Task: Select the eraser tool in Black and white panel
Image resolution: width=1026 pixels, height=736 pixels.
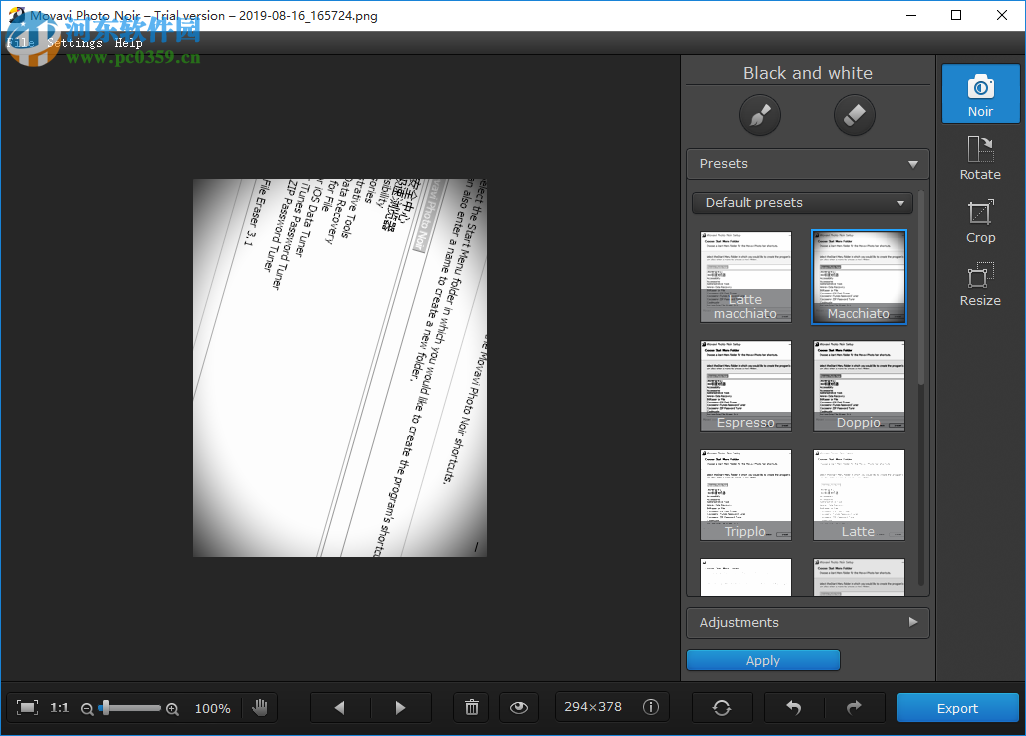Action: pyautogui.click(x=854, y=115)
